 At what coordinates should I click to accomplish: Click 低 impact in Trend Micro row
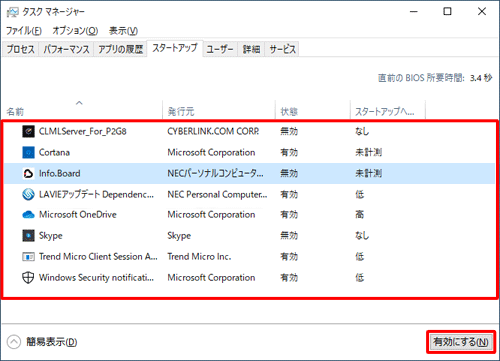tap(359, 257)
